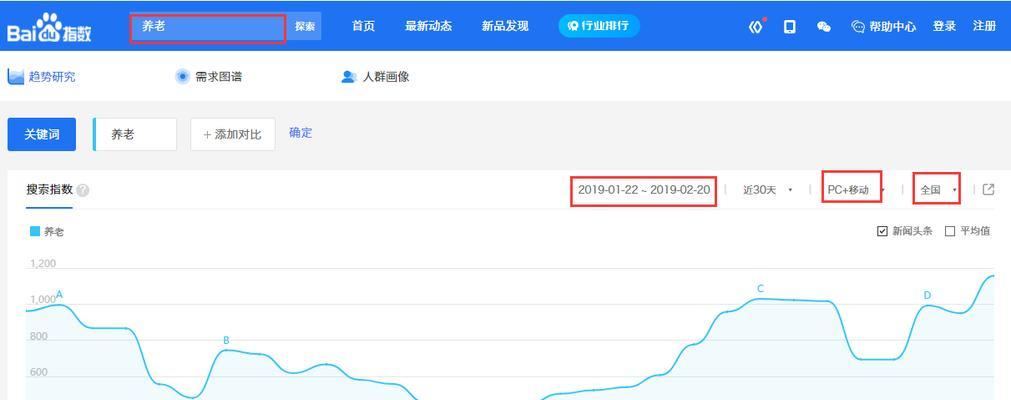This screenshot has height=400, width=1011.
Task: Focus the search box containing 养老
Action: click(x=208, y=28)
